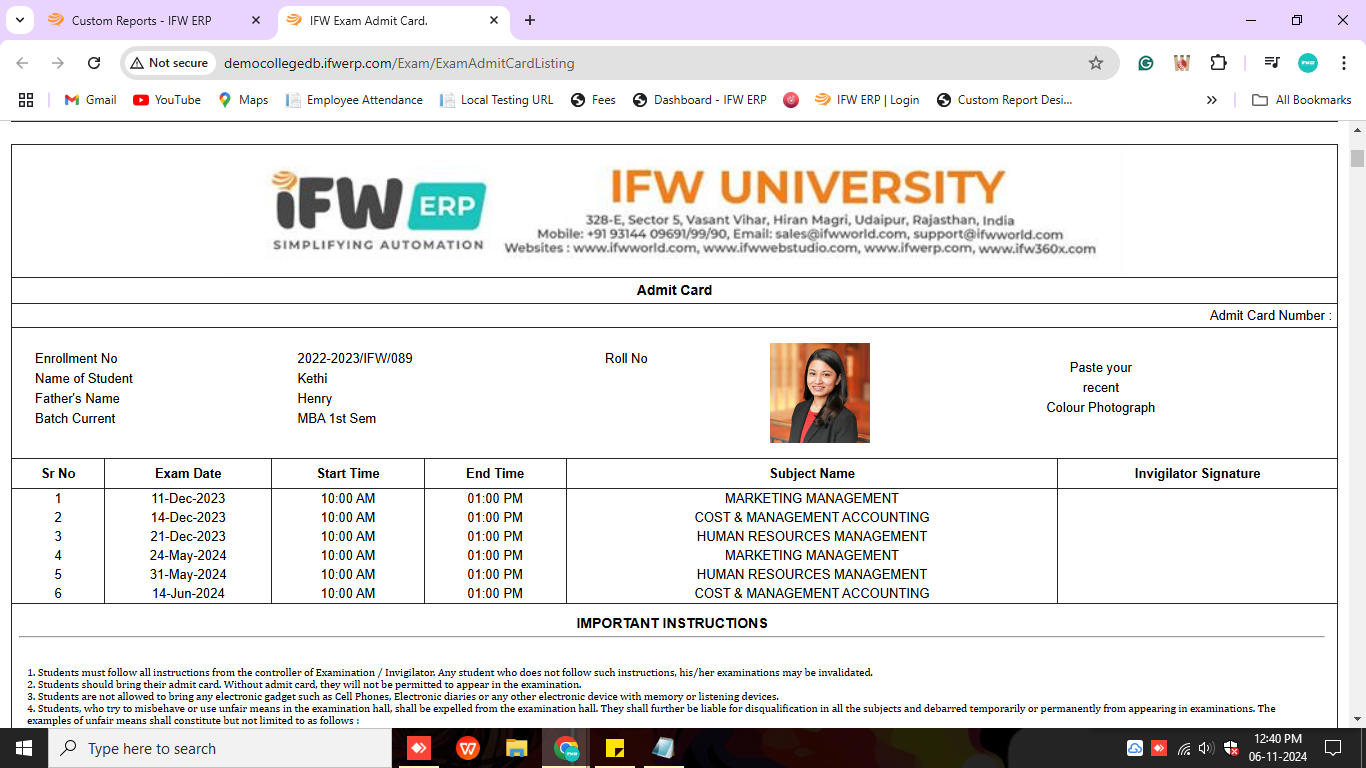Open WPS Office from the taskbar

click(x=467, y=748)
